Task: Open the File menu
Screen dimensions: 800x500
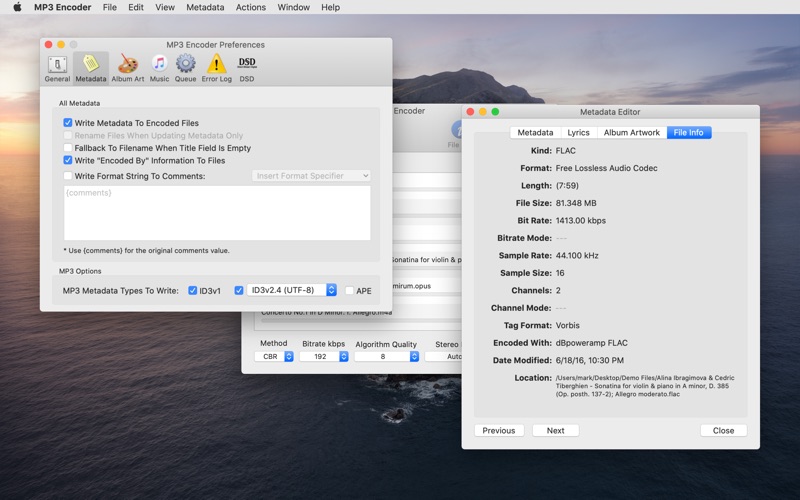Action: coord(110,7)
